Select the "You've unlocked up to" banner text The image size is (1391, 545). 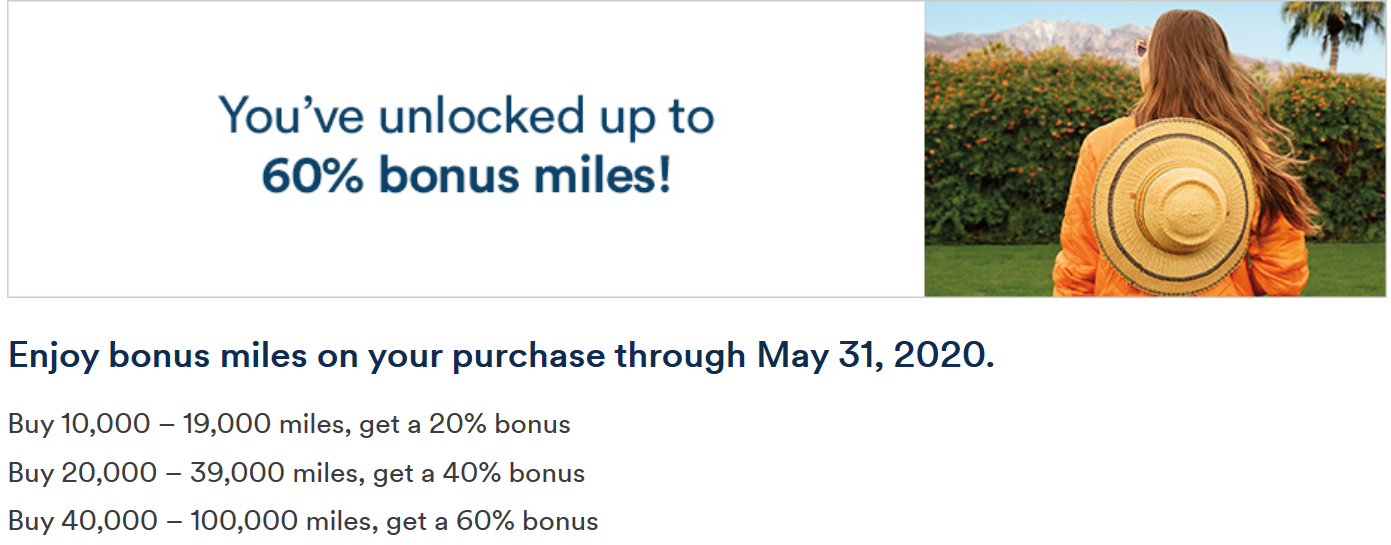pyautogui.click(x=466, y=116)
